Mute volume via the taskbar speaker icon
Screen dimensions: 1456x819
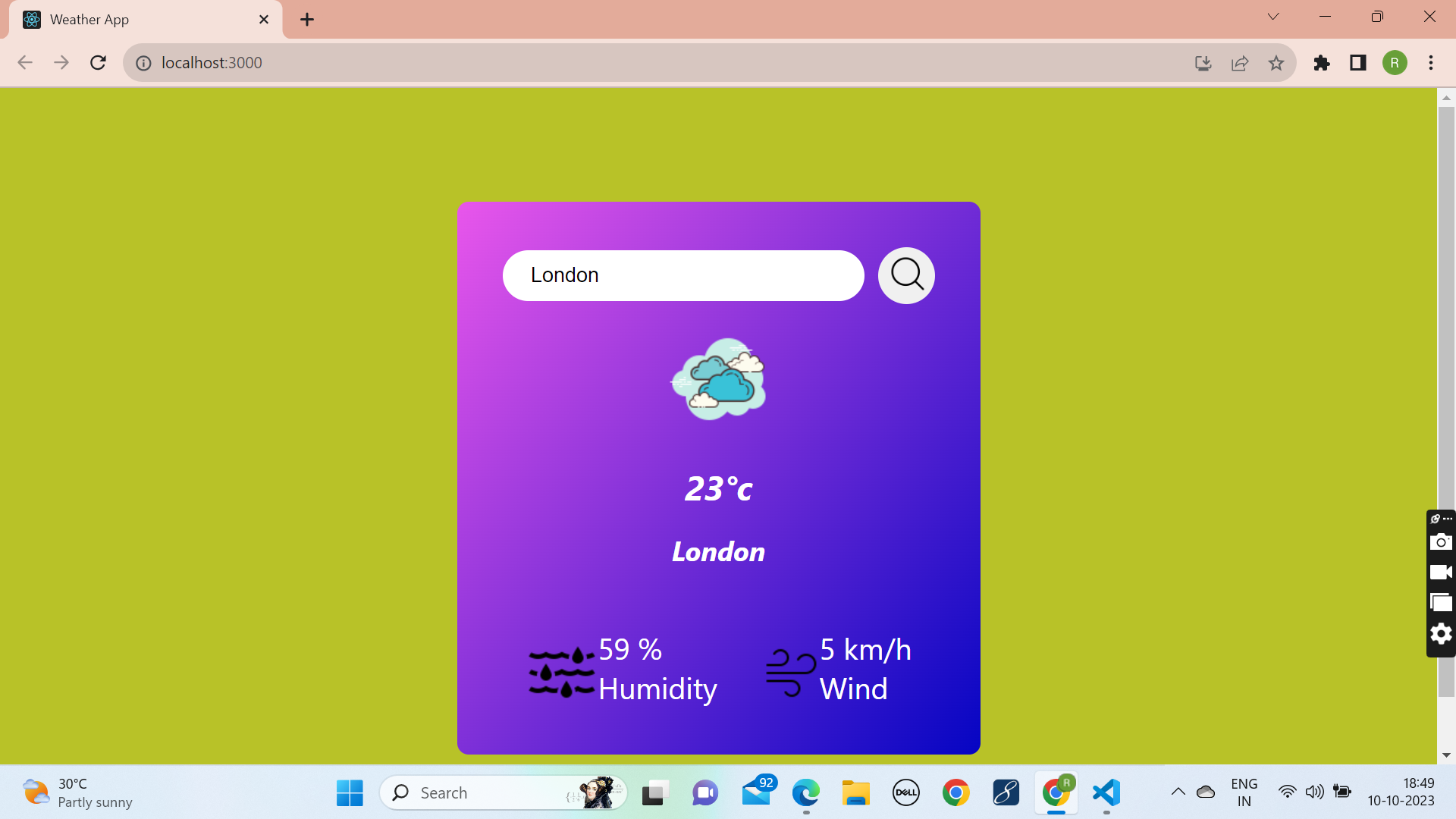(x=1316, y=792)
